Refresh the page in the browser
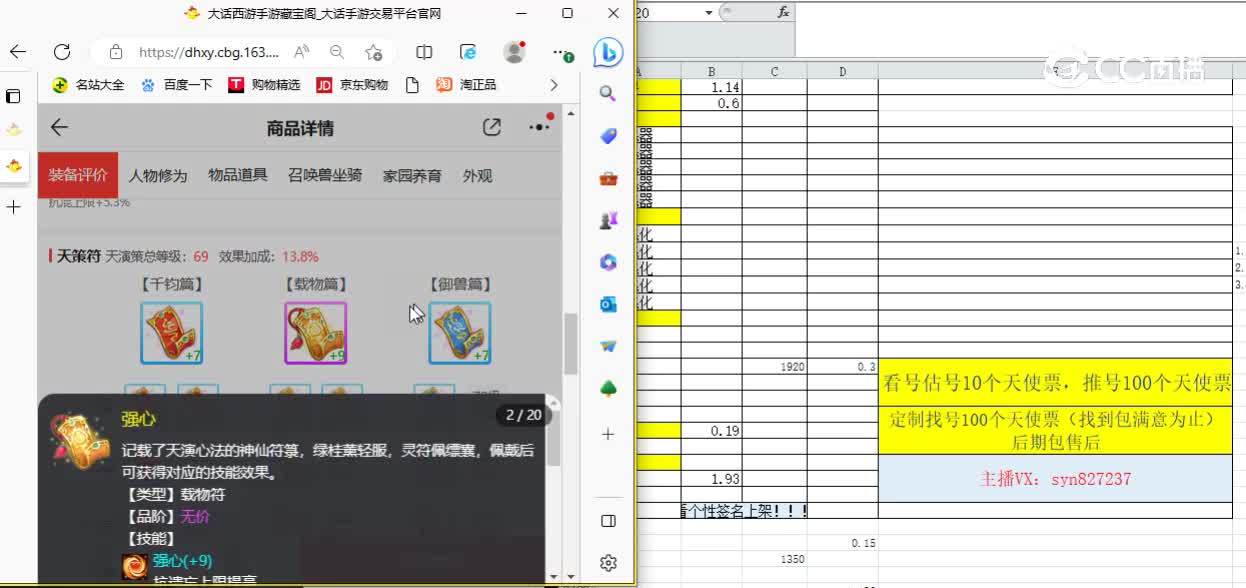Viewport: 1246px width, 588px height. tap(62, 52)
